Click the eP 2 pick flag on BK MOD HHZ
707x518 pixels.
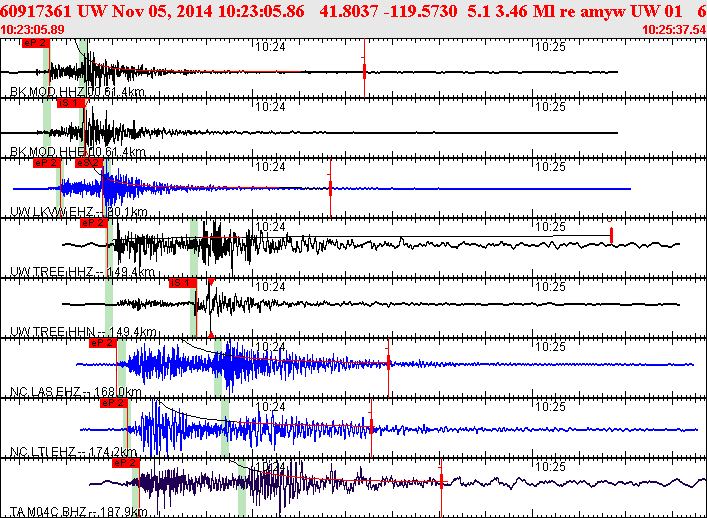point(36,43)
